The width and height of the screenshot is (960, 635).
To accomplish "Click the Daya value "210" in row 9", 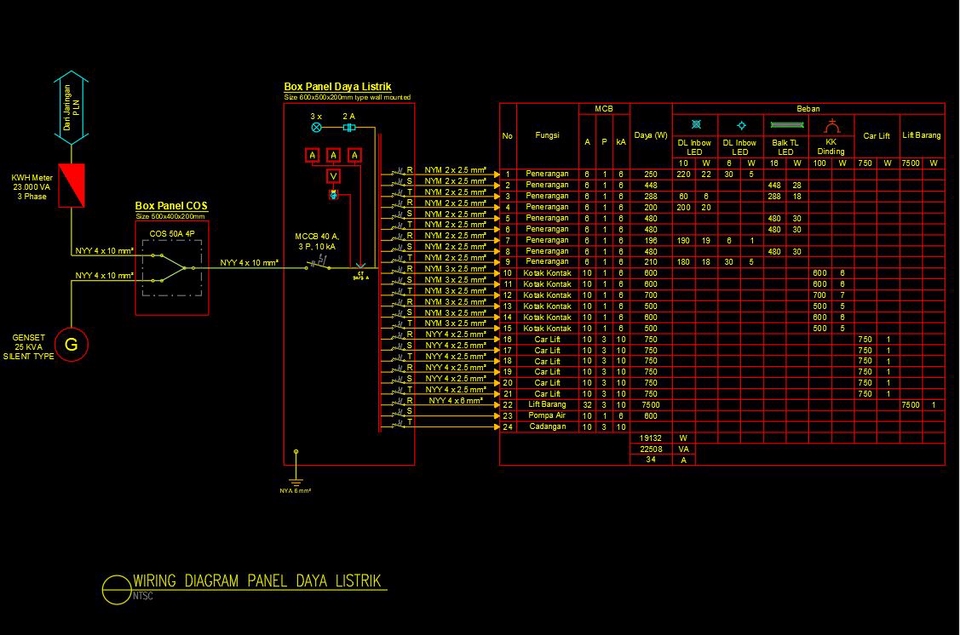I will point(651,262).
